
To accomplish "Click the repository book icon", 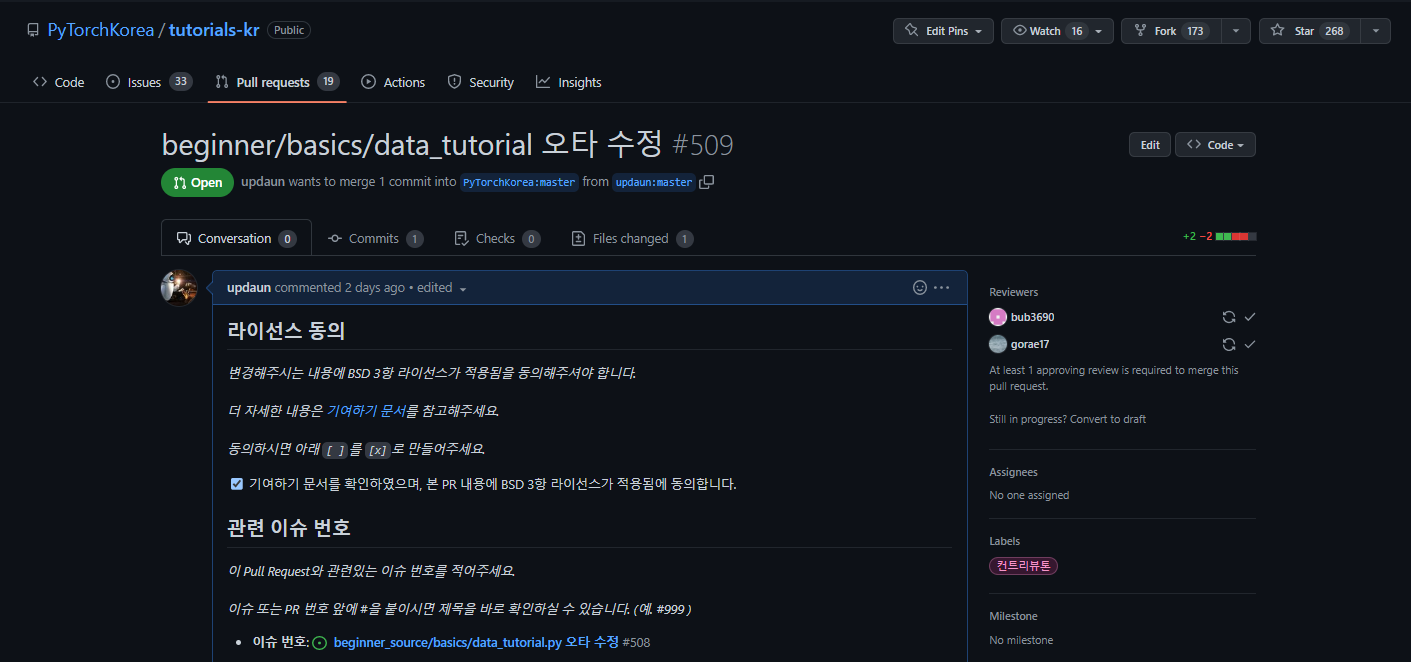I will [33, 30].
